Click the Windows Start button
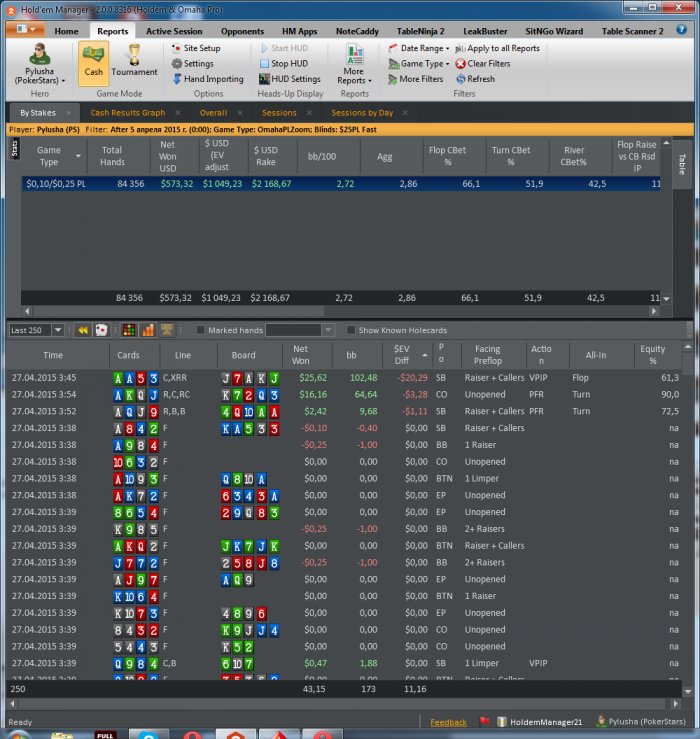The width and height of the screenshot is (700, 739). pyautogui.click(x=18, y=735)
